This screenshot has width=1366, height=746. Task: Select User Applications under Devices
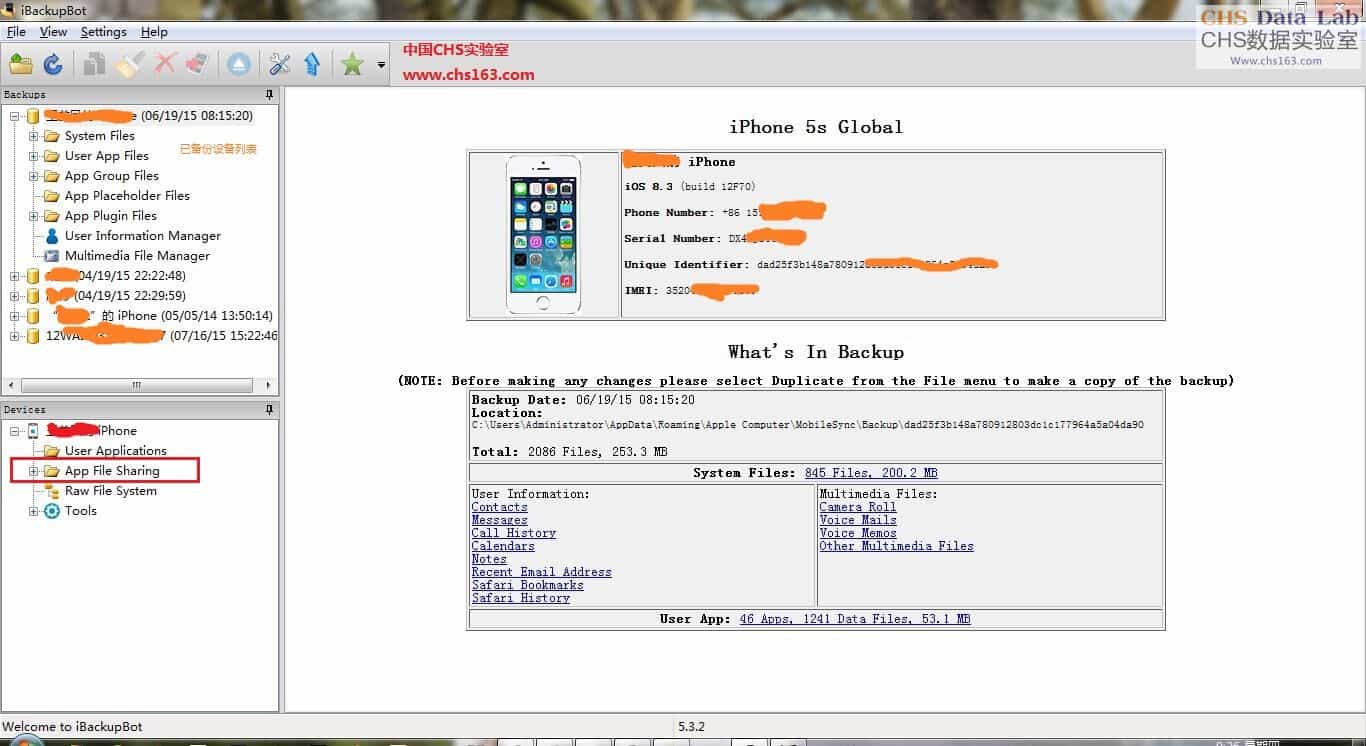[116, 451]
